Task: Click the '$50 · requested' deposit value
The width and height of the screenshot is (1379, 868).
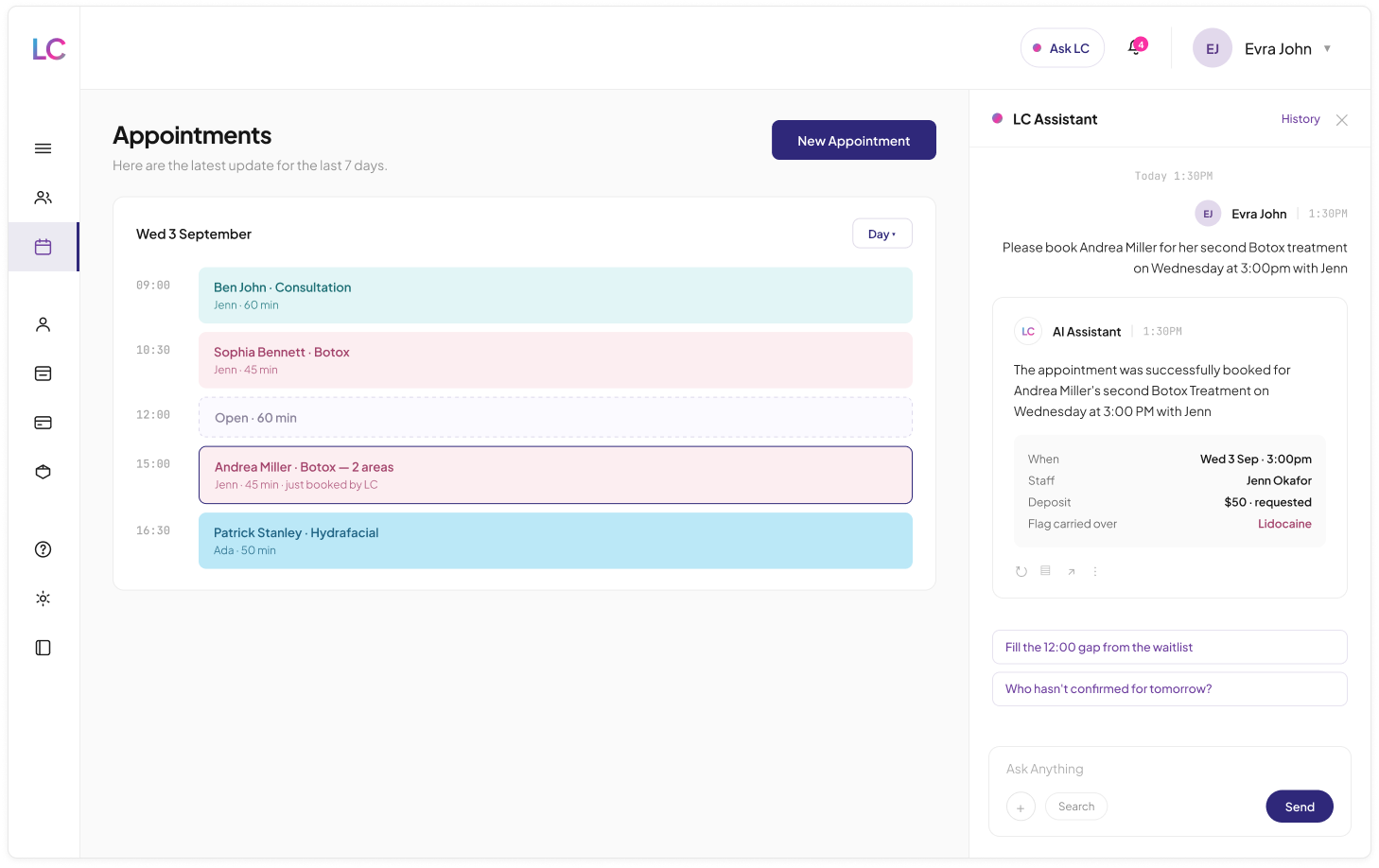Action: click(x=1267, y=502)
